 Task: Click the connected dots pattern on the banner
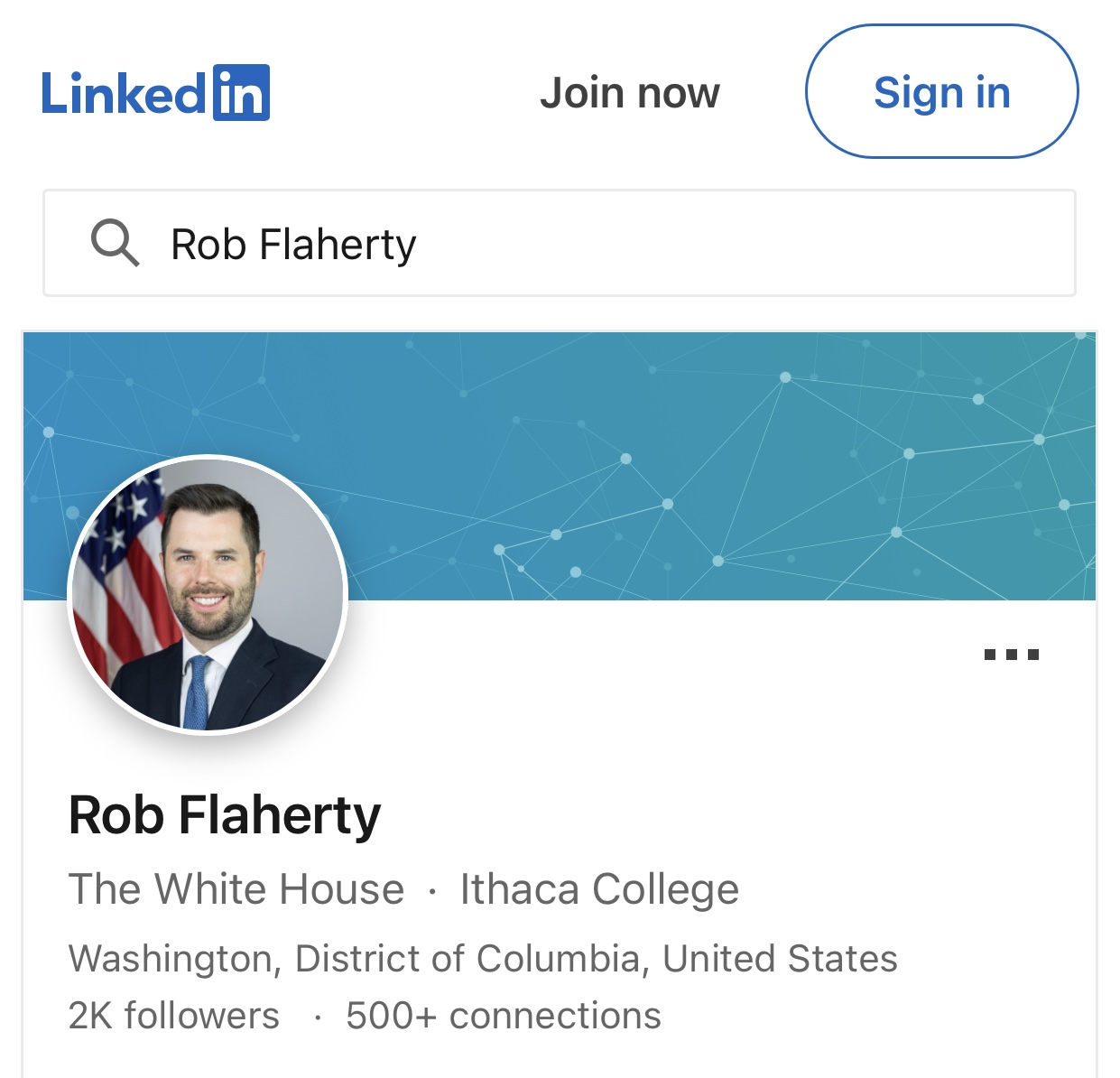[x=857, y=469]
